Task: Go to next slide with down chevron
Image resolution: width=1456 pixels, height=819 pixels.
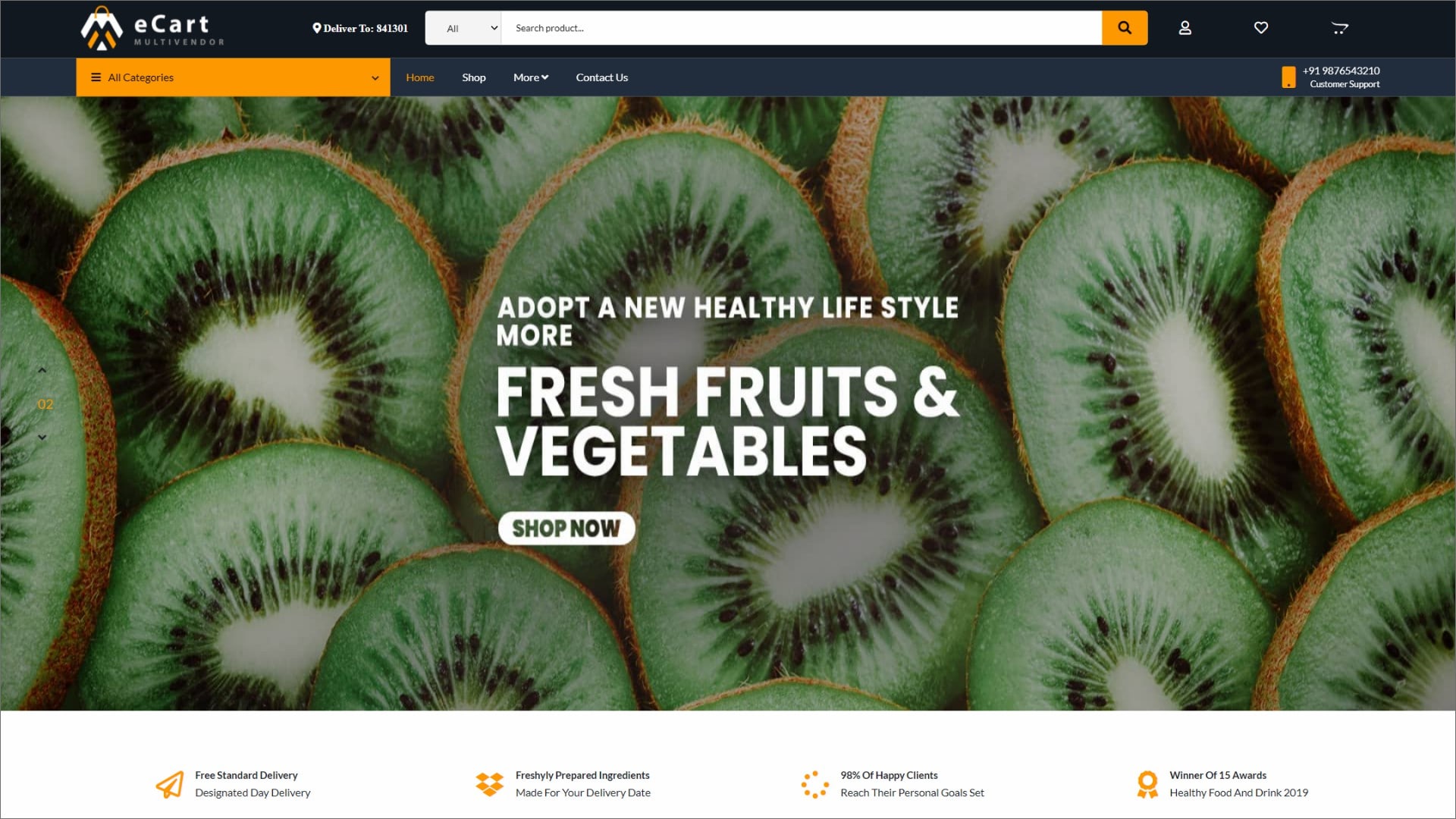Action: tap(42, 437)
